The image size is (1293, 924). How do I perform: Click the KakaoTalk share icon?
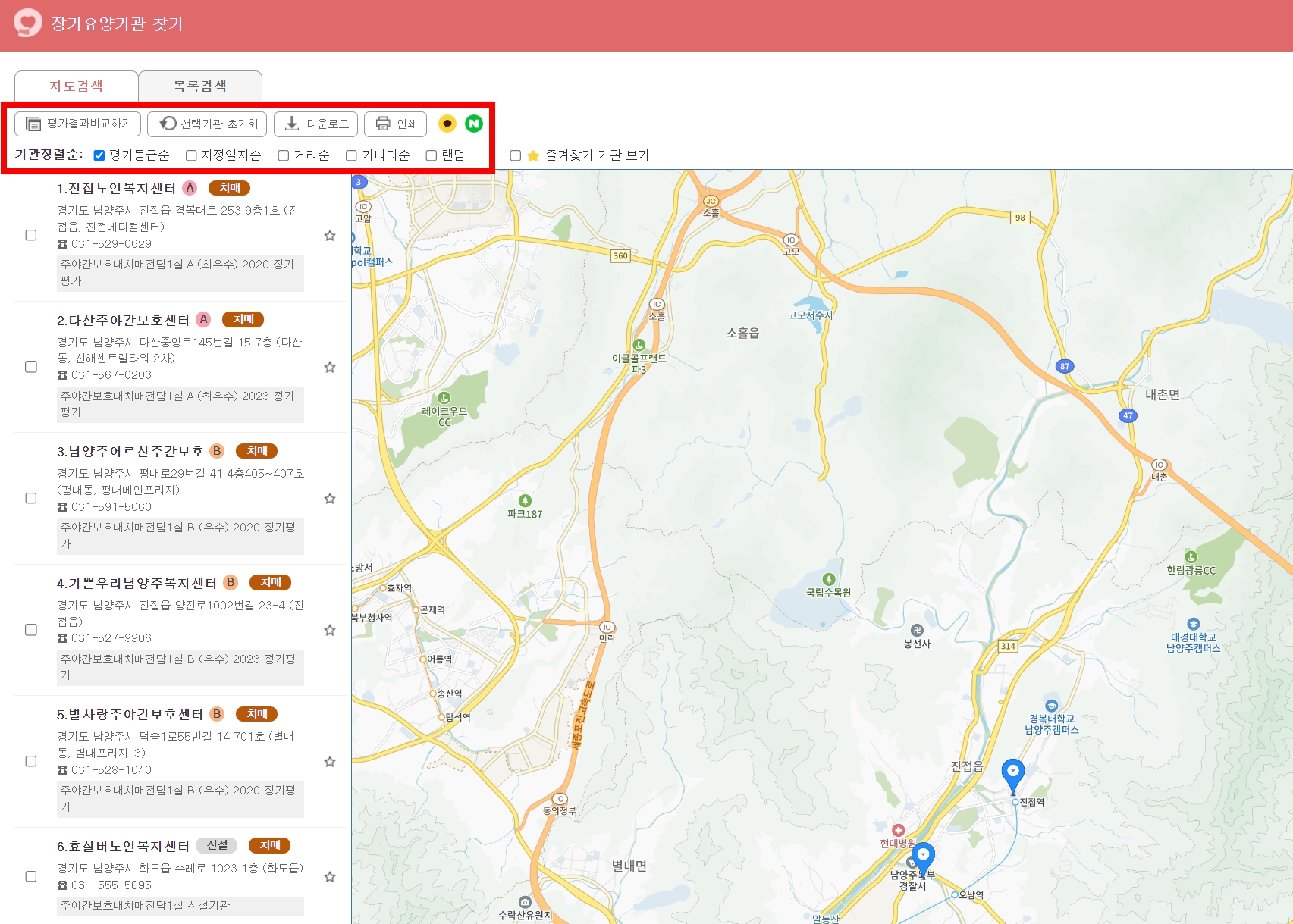pos(447,124)
